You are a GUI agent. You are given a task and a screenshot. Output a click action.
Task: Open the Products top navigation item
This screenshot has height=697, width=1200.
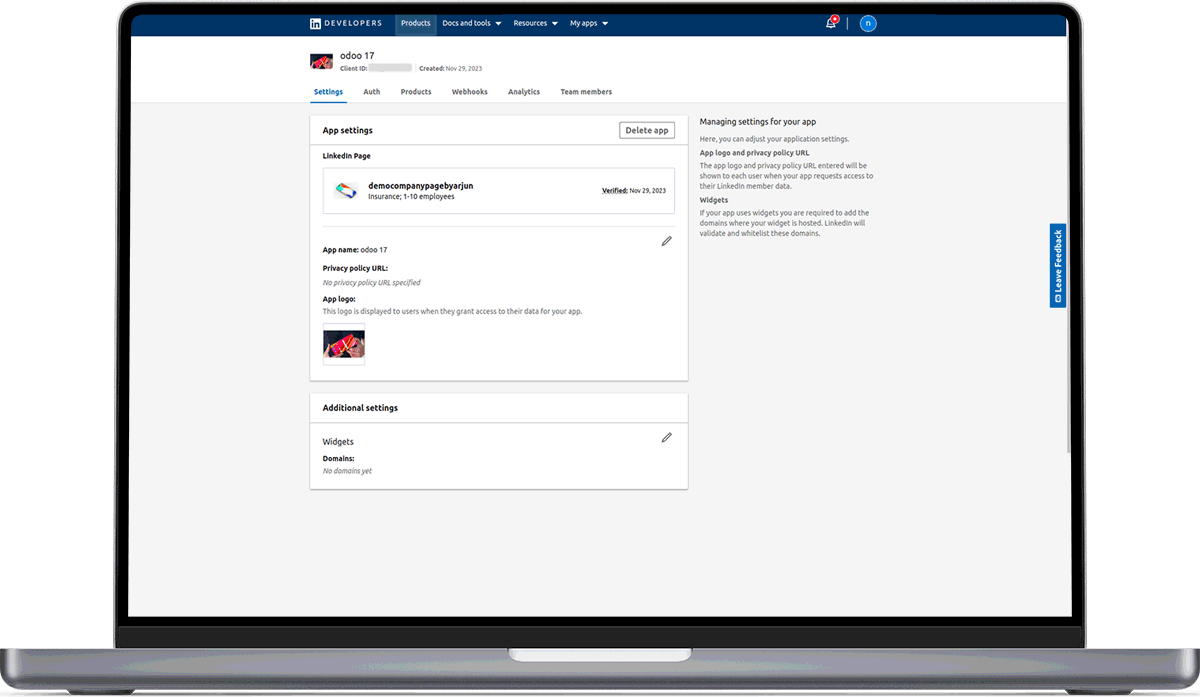(415, 23)
